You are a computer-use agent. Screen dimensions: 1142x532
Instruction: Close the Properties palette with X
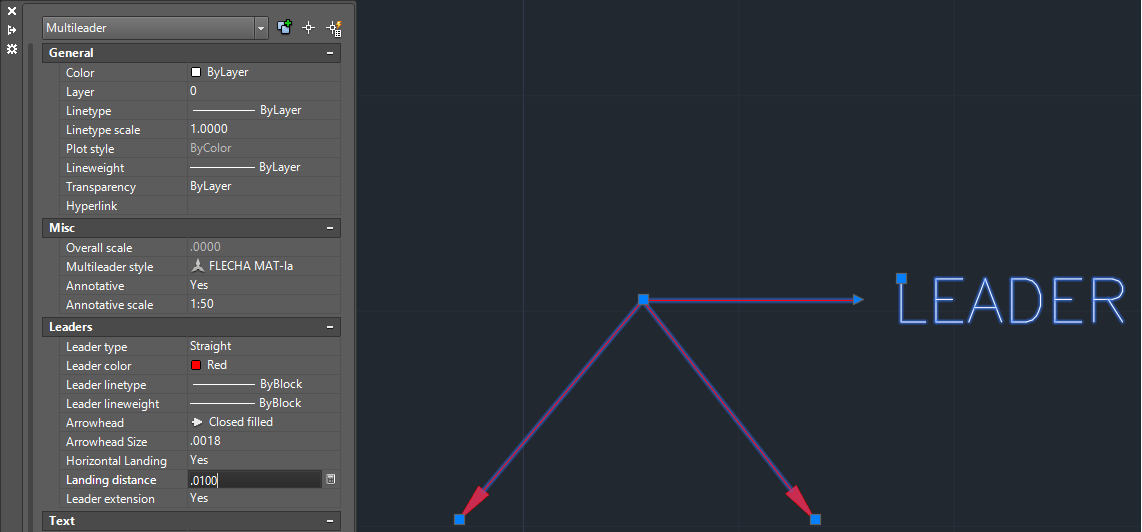(12, 11)
